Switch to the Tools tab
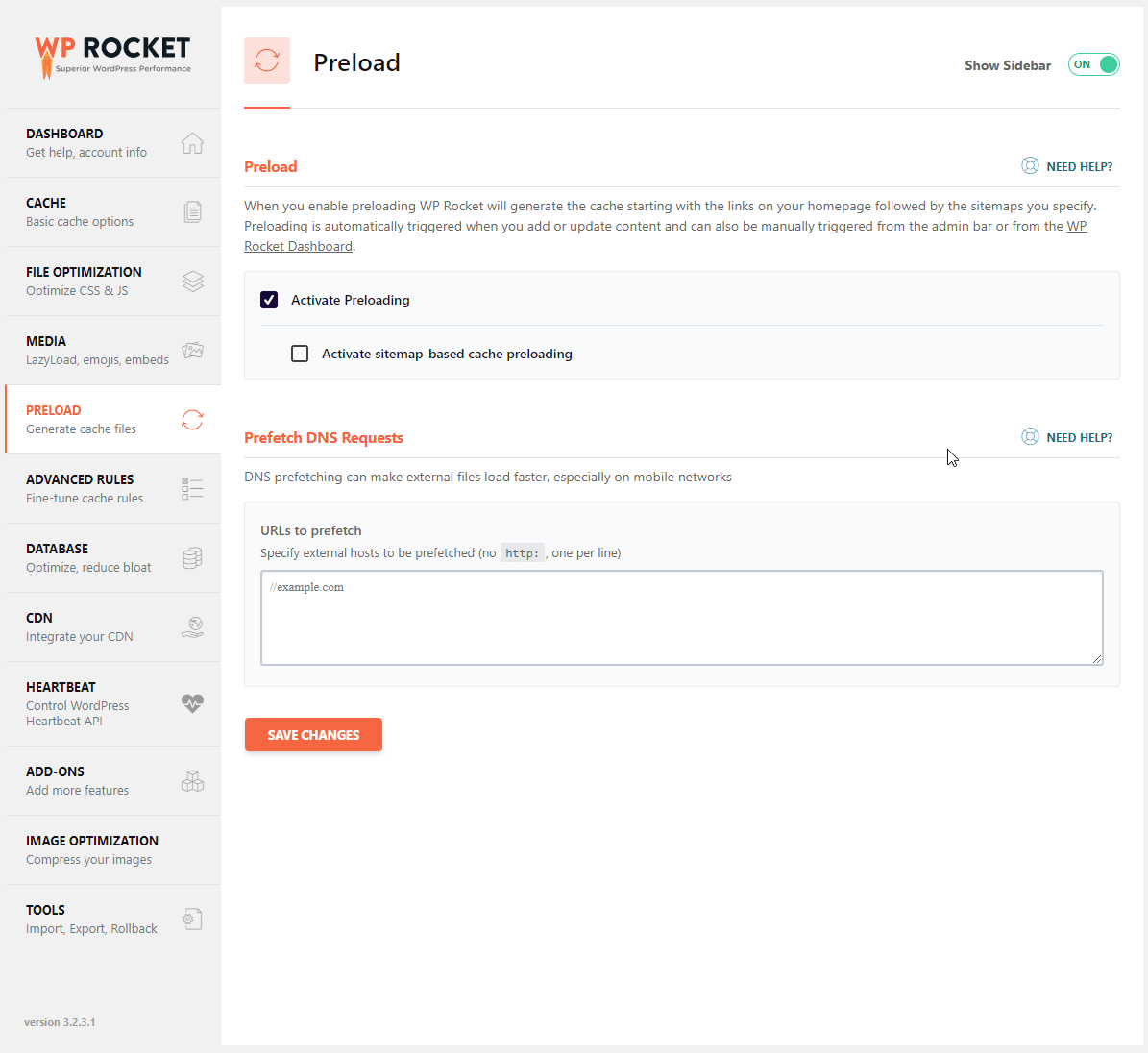The width and height of the screenshot is (1148, 1053). pos(113,919)
